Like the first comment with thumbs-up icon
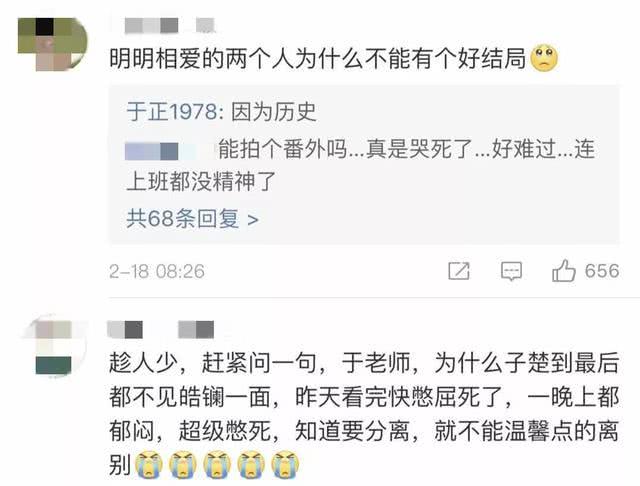 click(x=564, y=271)
